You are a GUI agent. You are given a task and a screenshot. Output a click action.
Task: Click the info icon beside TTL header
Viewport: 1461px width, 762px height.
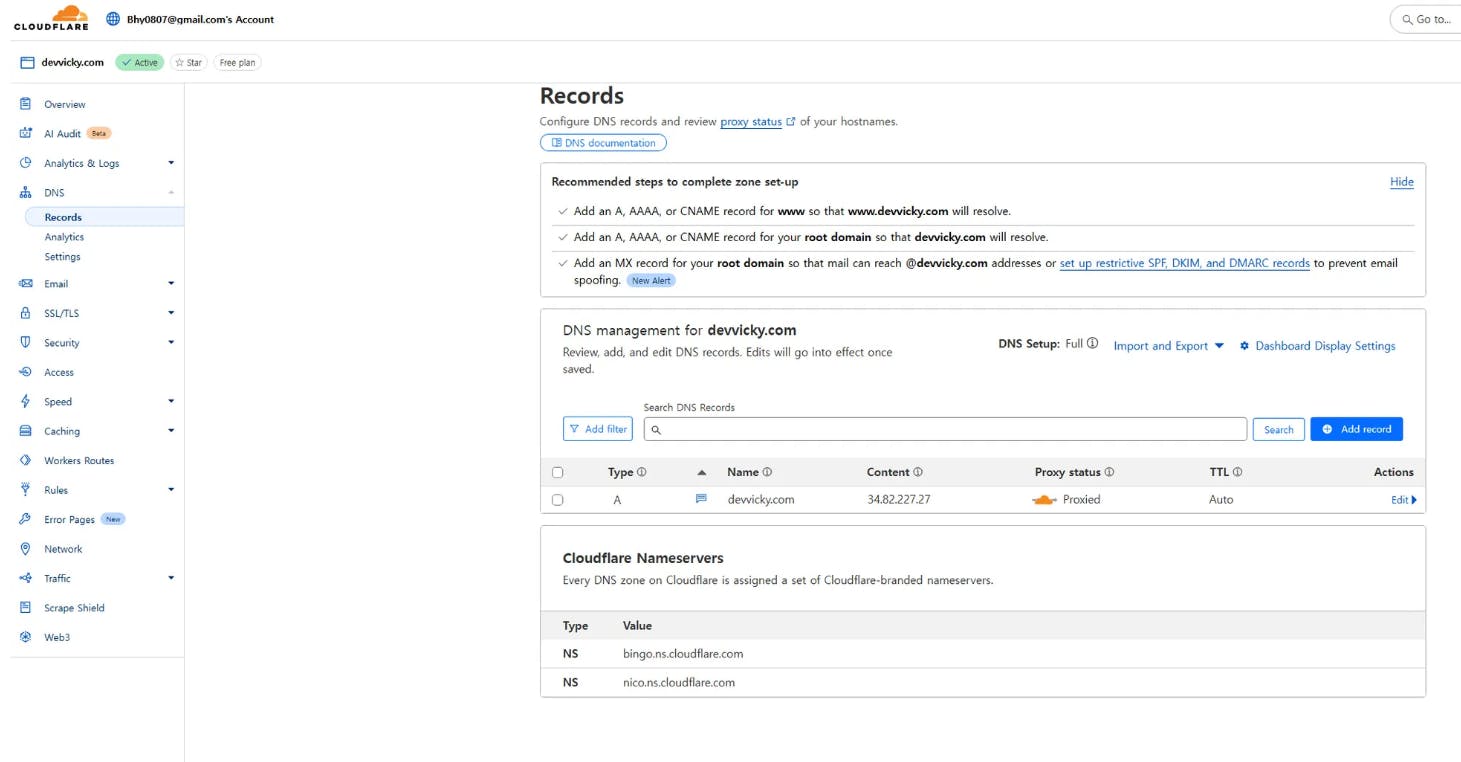coord(1237,472)
